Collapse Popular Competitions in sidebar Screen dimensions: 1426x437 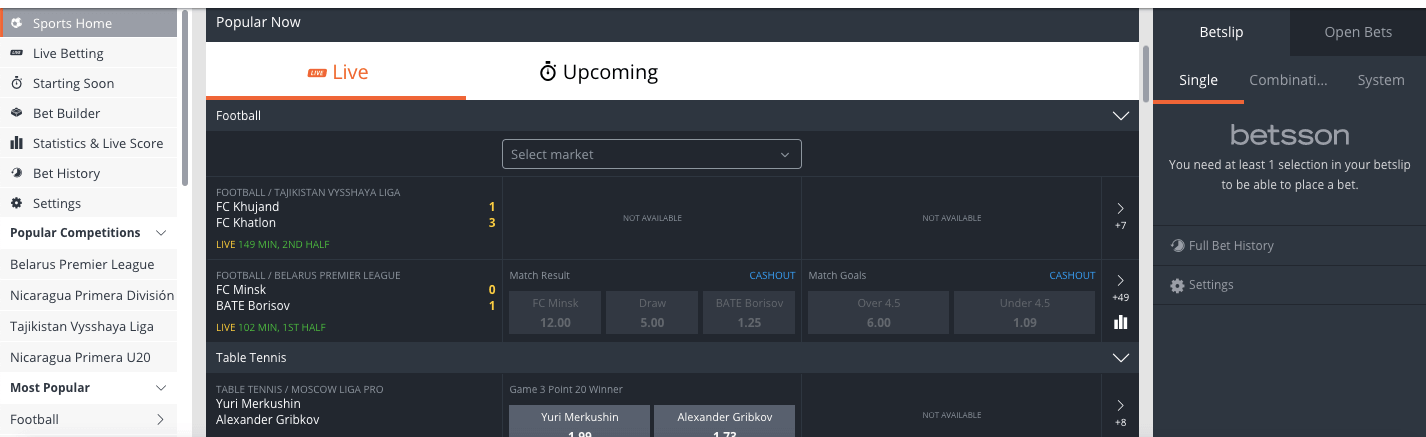(x=160, y=233)
